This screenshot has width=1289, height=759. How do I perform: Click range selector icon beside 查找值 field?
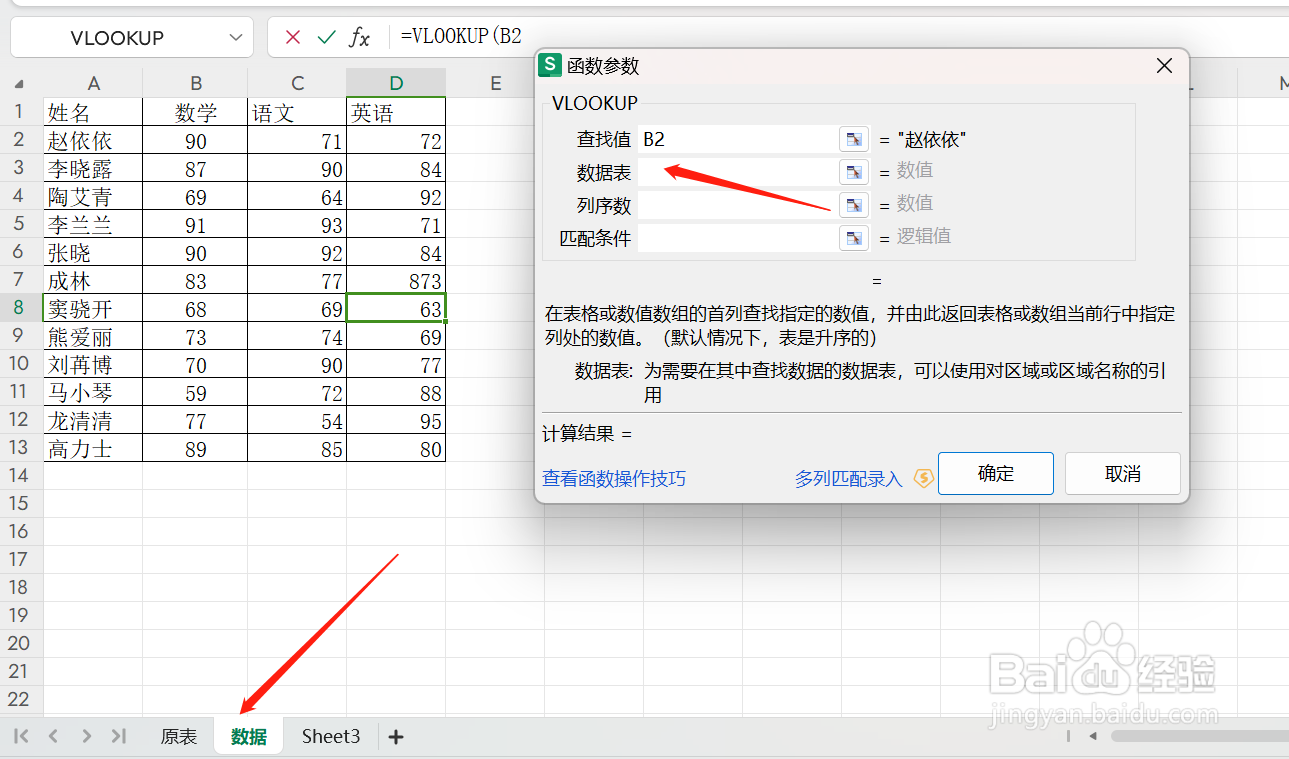click(x=852, y=139)
